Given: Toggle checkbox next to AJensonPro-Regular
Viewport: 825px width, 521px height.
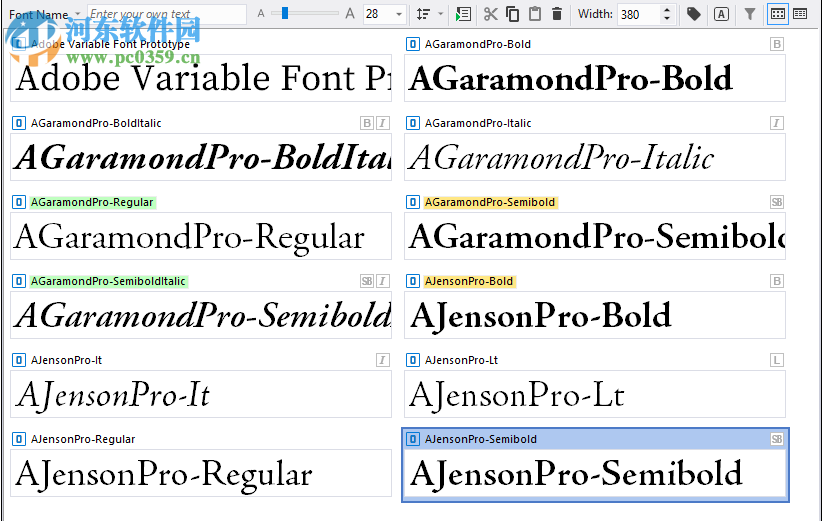Looking at the screenshot, I should (x=19, y=439).
